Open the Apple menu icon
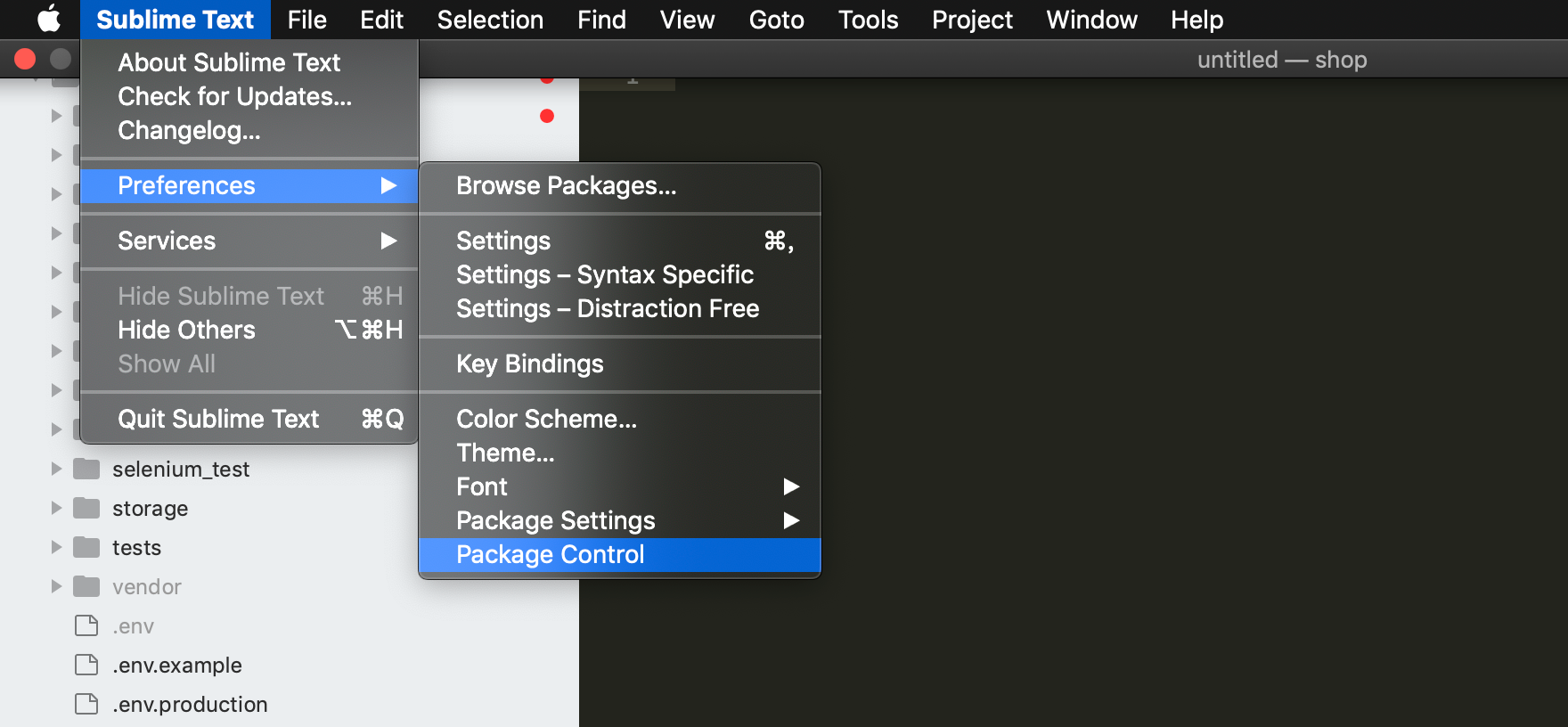The width and height of the screenshot is (1568, 727). coord(48,19)
